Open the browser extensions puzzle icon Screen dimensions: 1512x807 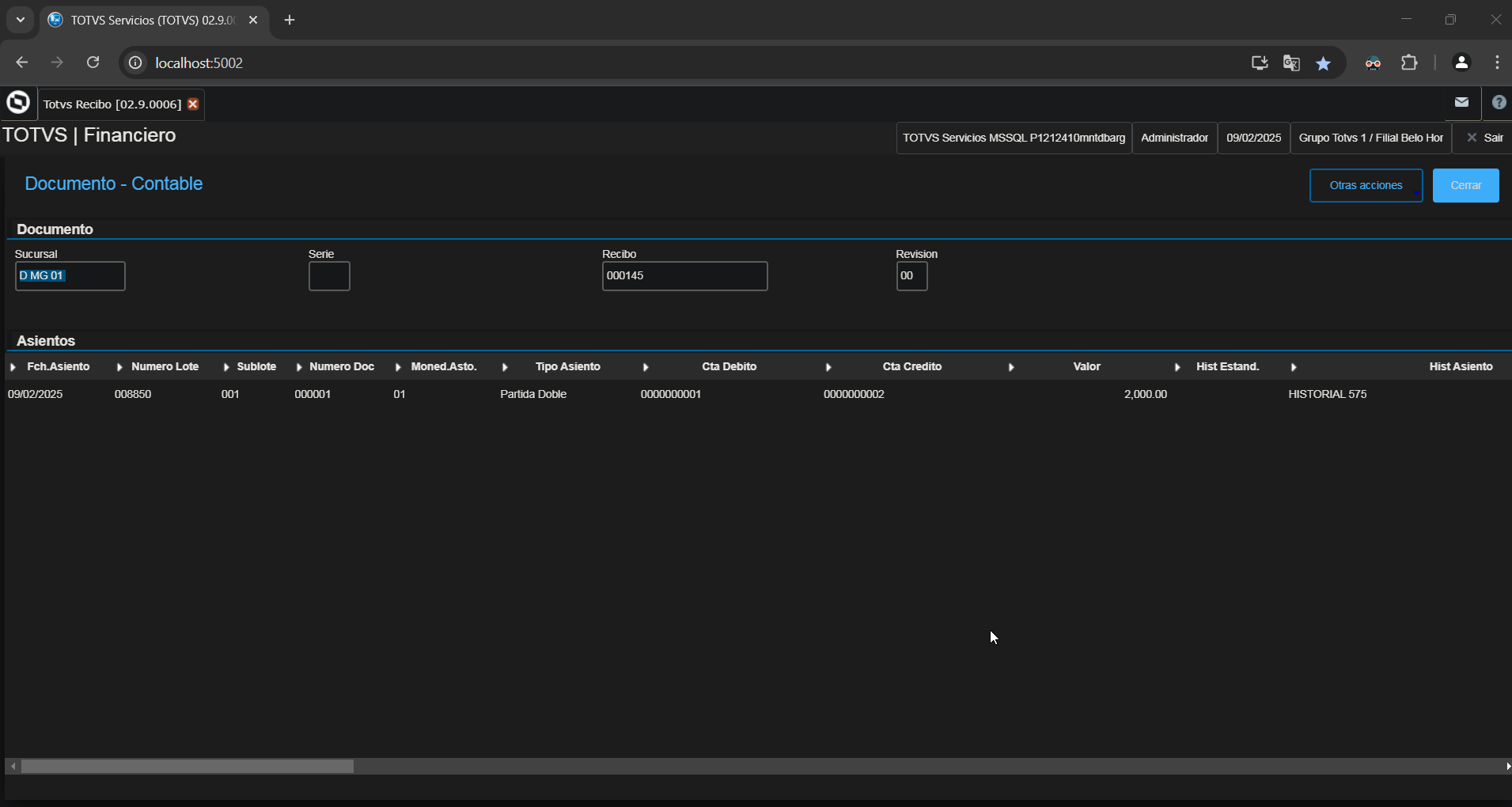point(1409,63)
